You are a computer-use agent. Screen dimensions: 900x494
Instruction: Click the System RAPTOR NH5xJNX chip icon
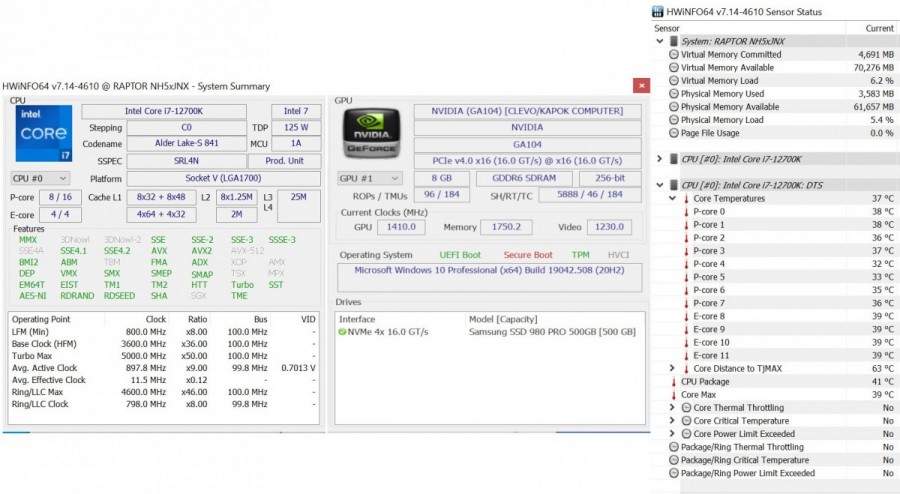click(674, 41)
